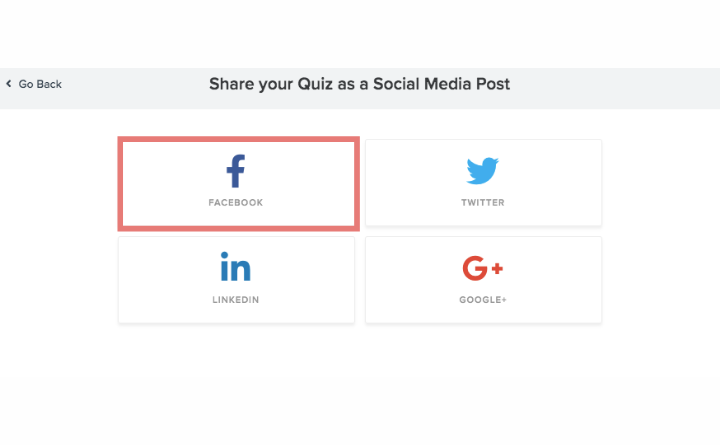Screen dimensions: 720x445
Task: Go Back to the previous screen
Action: click(34, 84)
